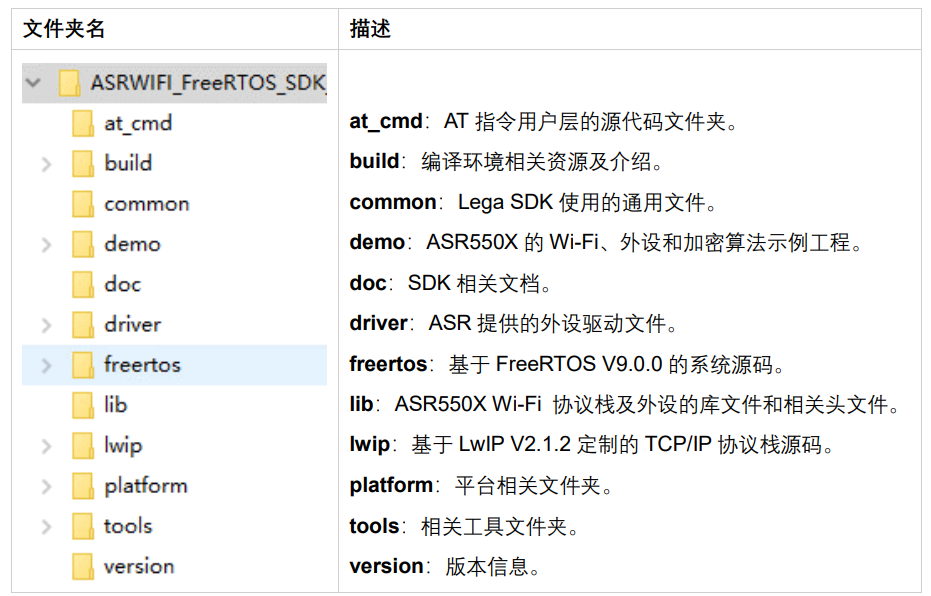Image resolution: width=931 pixels, height=596 pixels.
Task: Expand the driver folder chevron
Action: click(47, 325)
